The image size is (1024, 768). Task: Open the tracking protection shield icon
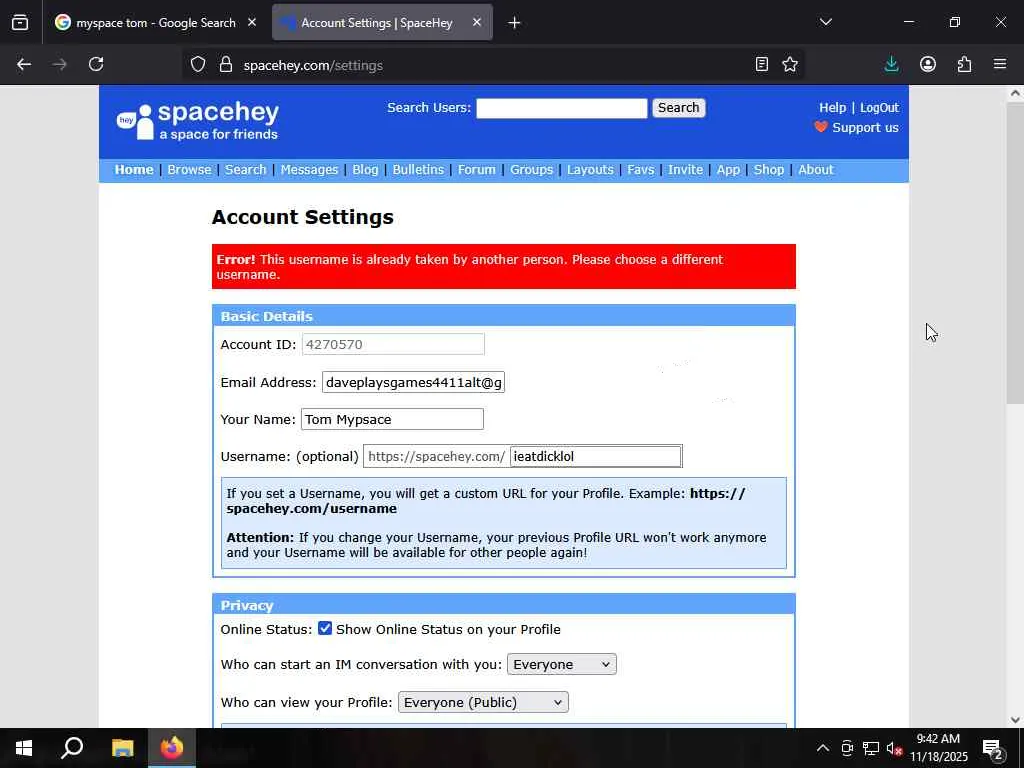198,64
